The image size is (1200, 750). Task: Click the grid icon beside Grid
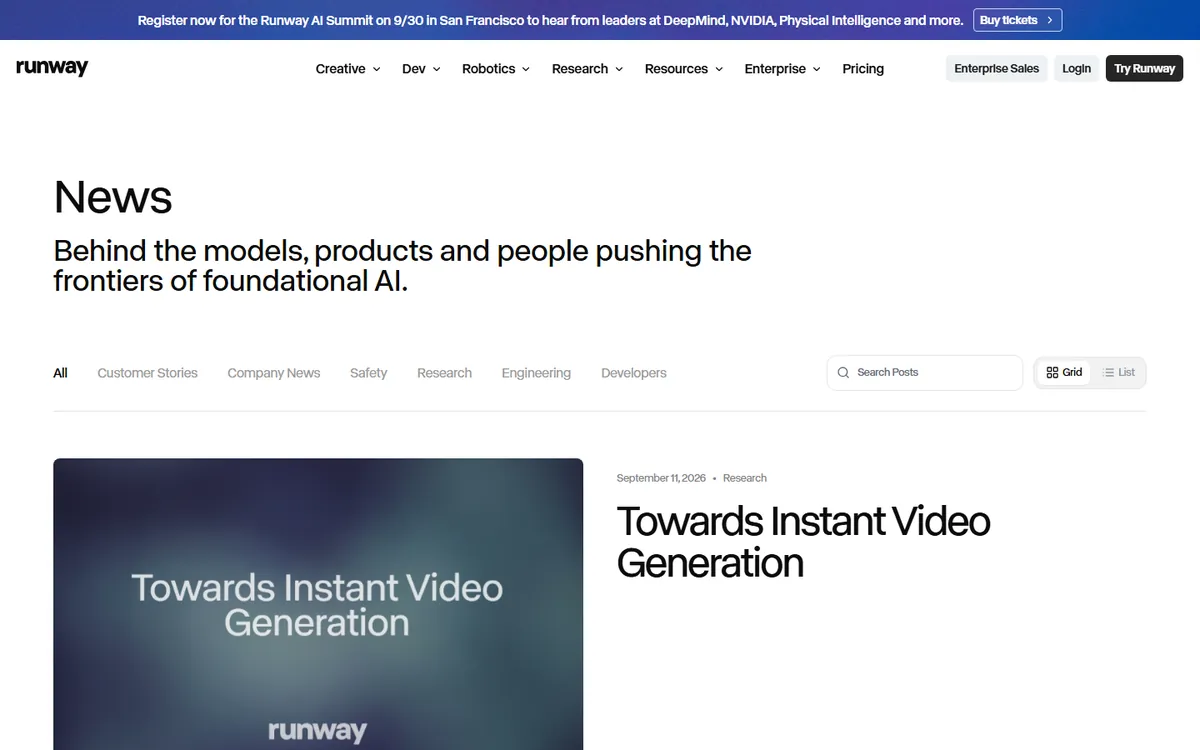(1052, 373)
